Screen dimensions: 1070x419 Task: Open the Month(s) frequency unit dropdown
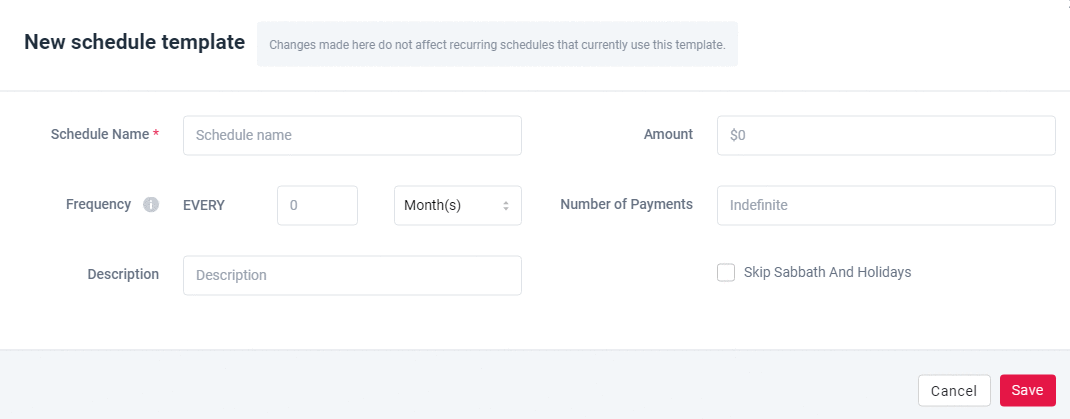coord(457,205)
